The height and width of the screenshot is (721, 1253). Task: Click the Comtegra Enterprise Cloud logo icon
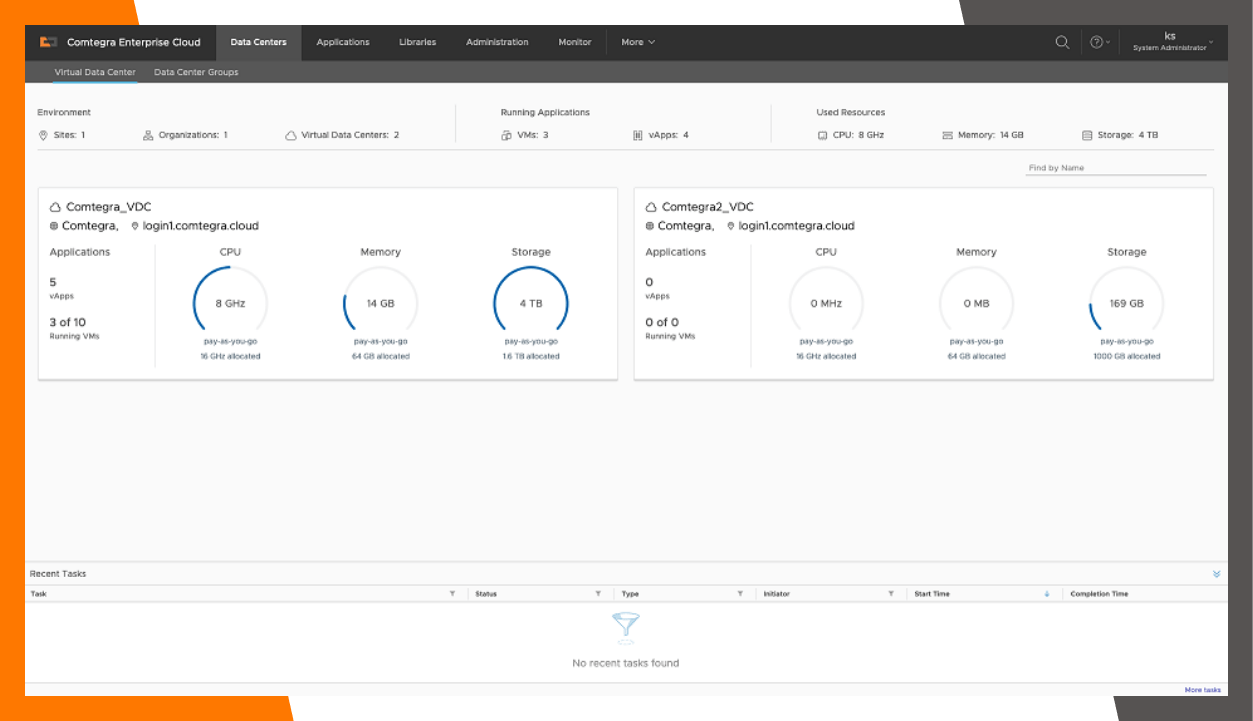click(48, 42)
